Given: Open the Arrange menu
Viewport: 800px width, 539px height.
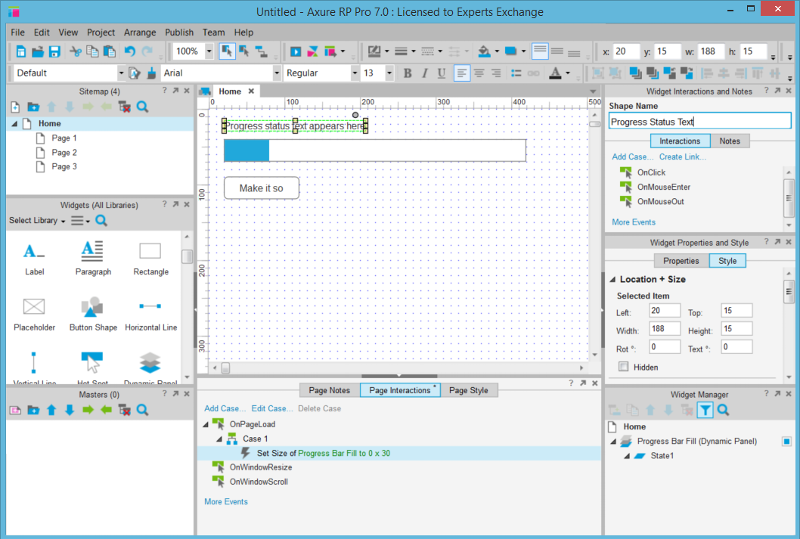Looking at the screenshot, I should [140, 32].
